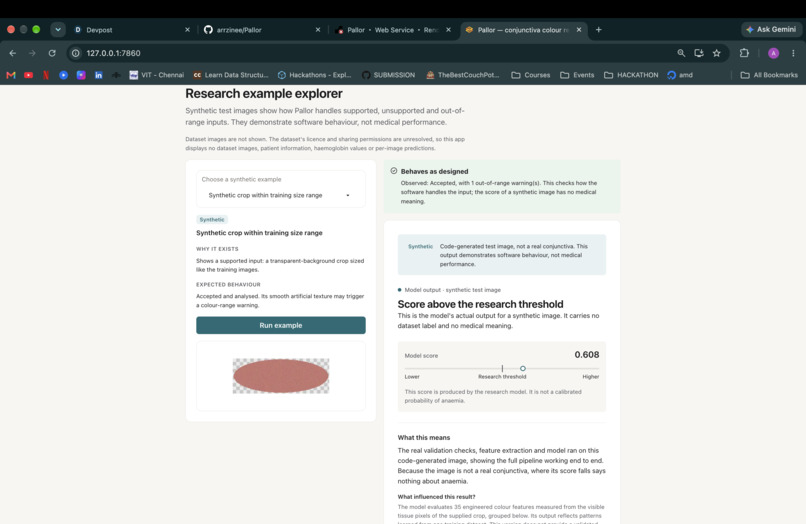Open the blue play-circle bookmark icon
The image size is (806, 524).
[63, 75]
